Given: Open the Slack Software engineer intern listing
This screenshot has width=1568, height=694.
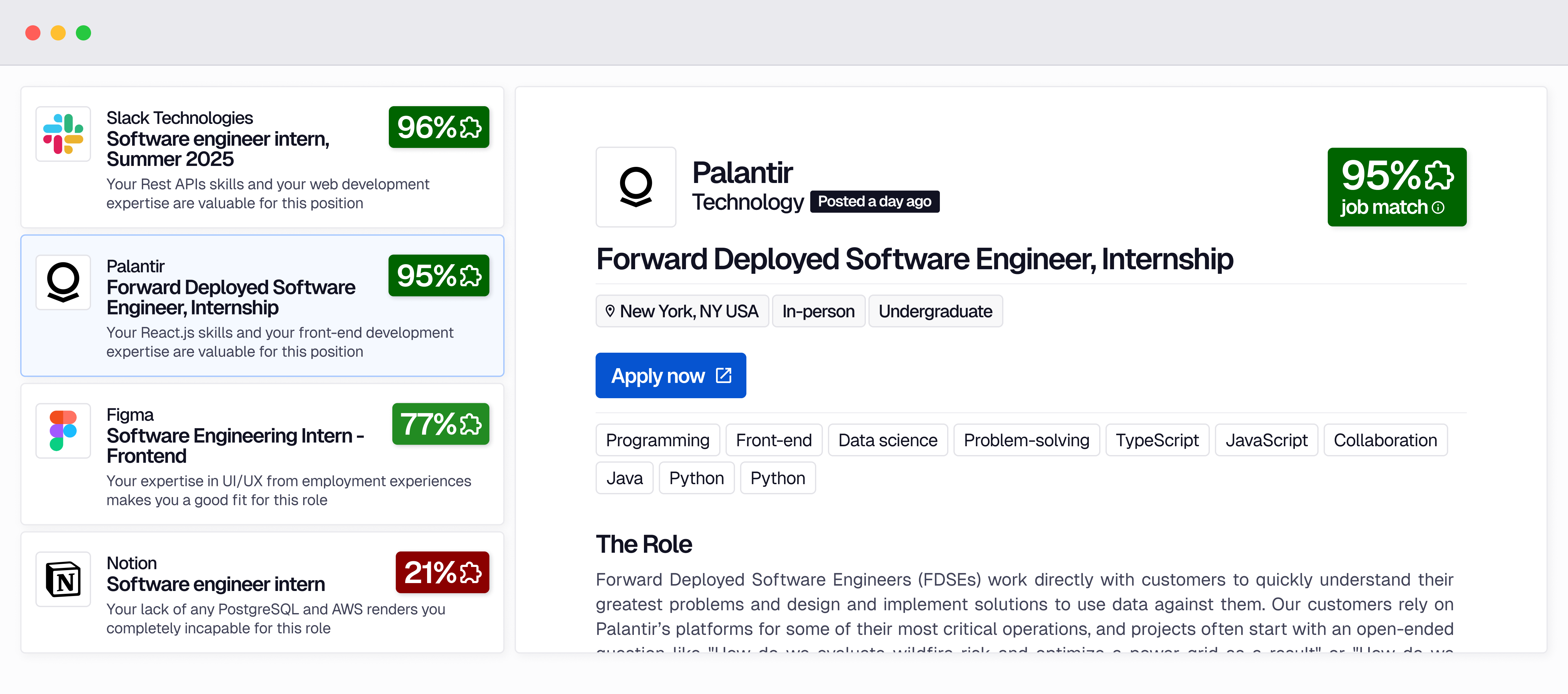Looking at the screenshot, I should (x=262, y=157).
